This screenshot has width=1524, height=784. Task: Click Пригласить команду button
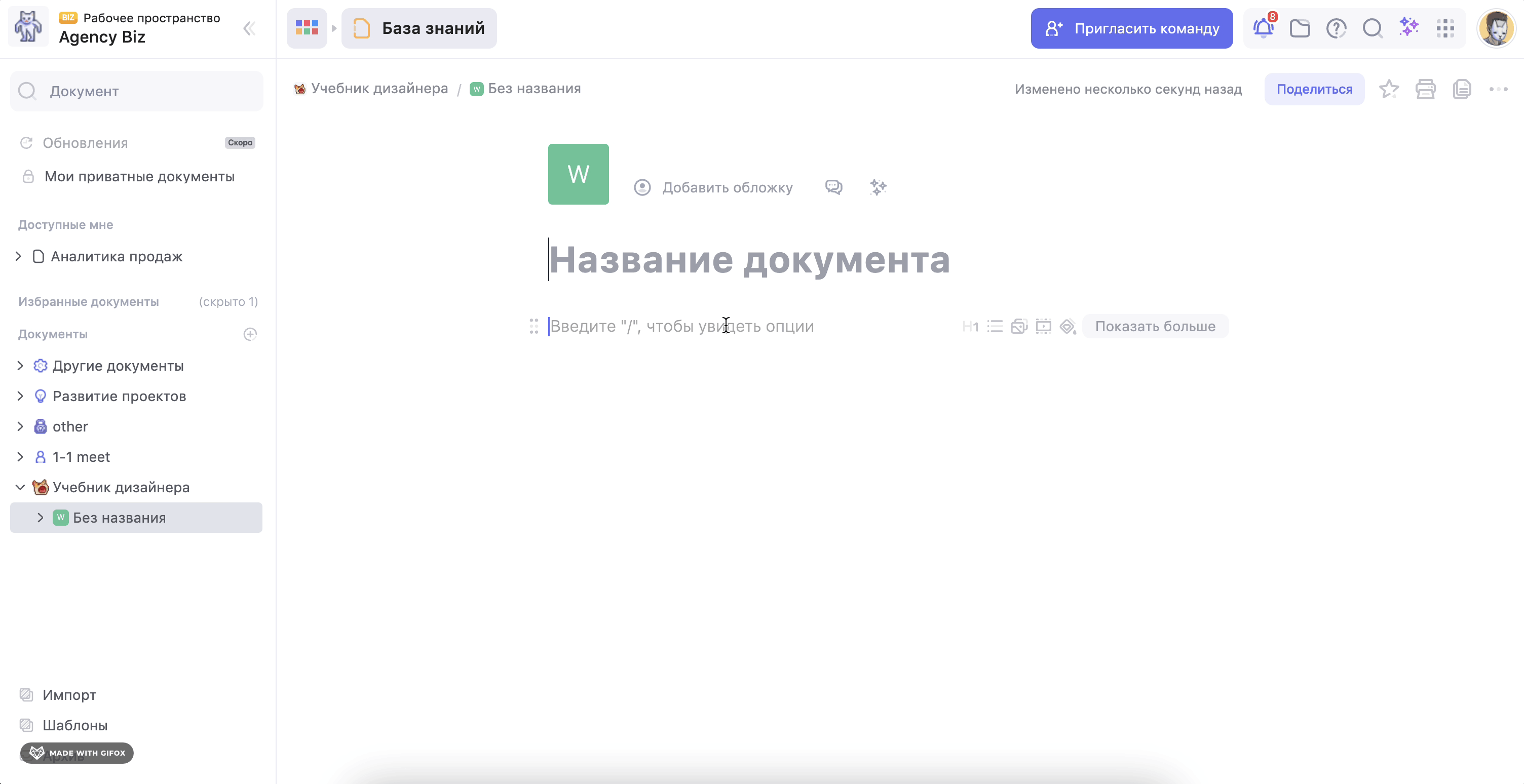pos(1131,28)
